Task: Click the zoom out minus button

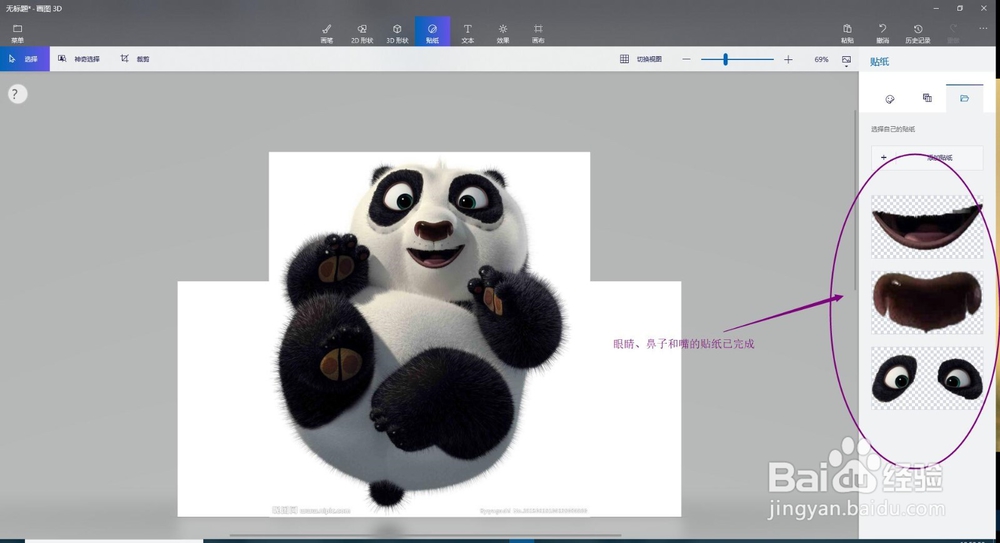Action: (686, 59)
